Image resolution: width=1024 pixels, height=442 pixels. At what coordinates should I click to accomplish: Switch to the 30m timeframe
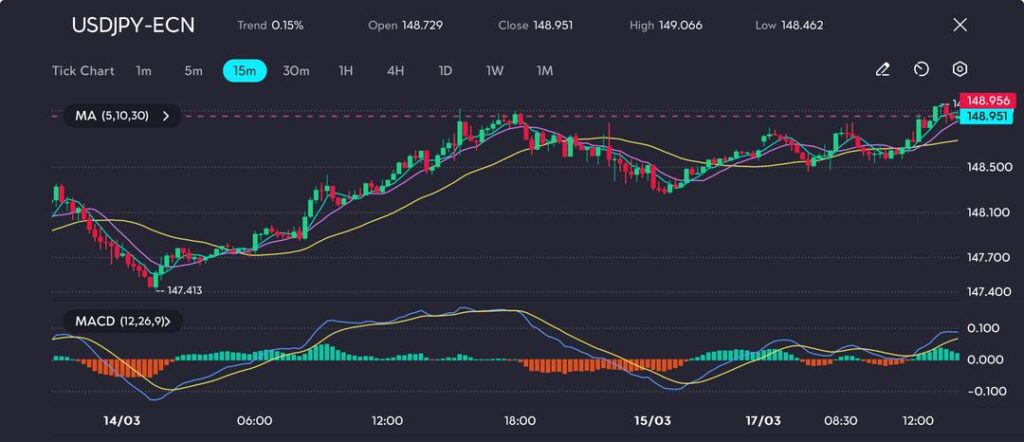[296, 71]
